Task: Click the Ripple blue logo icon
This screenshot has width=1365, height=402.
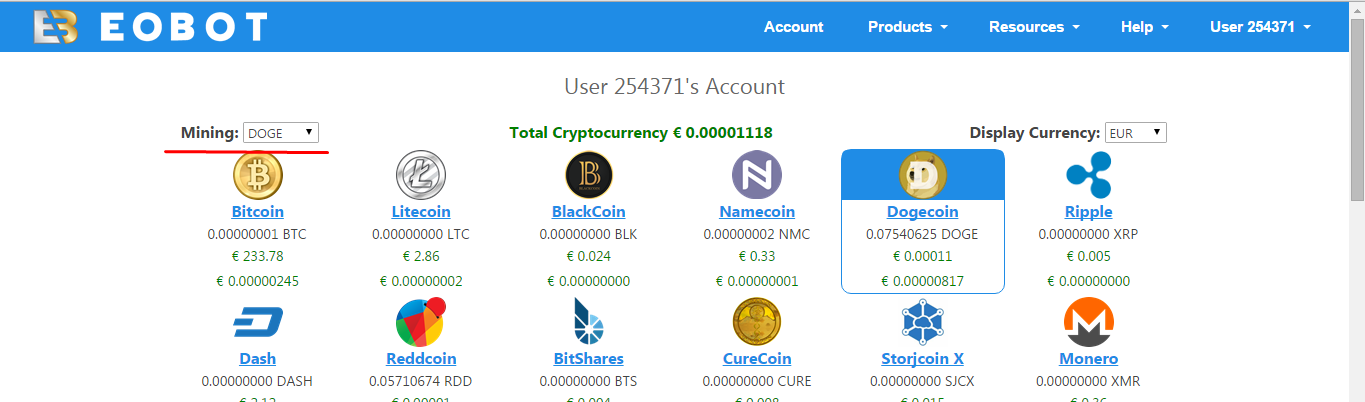Action: (1089, 175)
